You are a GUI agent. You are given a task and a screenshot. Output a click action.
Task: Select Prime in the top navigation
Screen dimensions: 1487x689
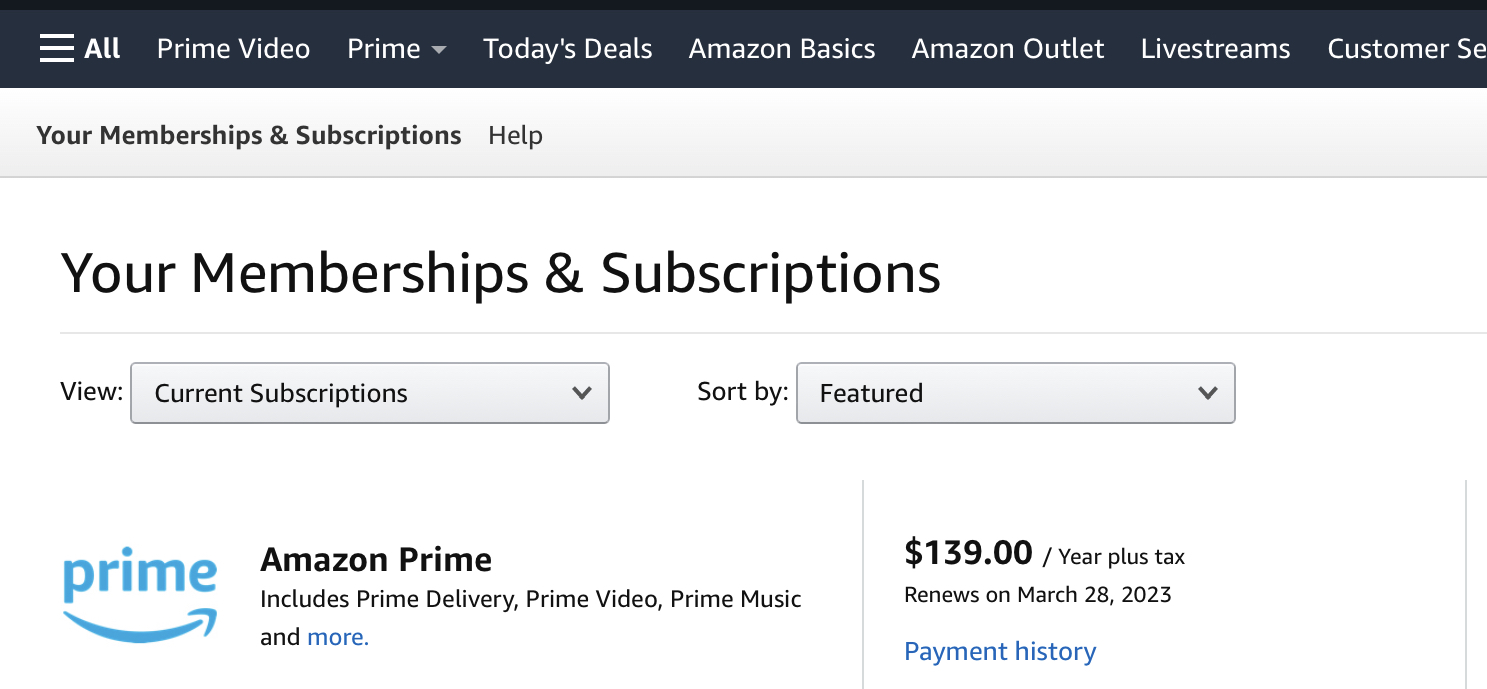(384, 48)
